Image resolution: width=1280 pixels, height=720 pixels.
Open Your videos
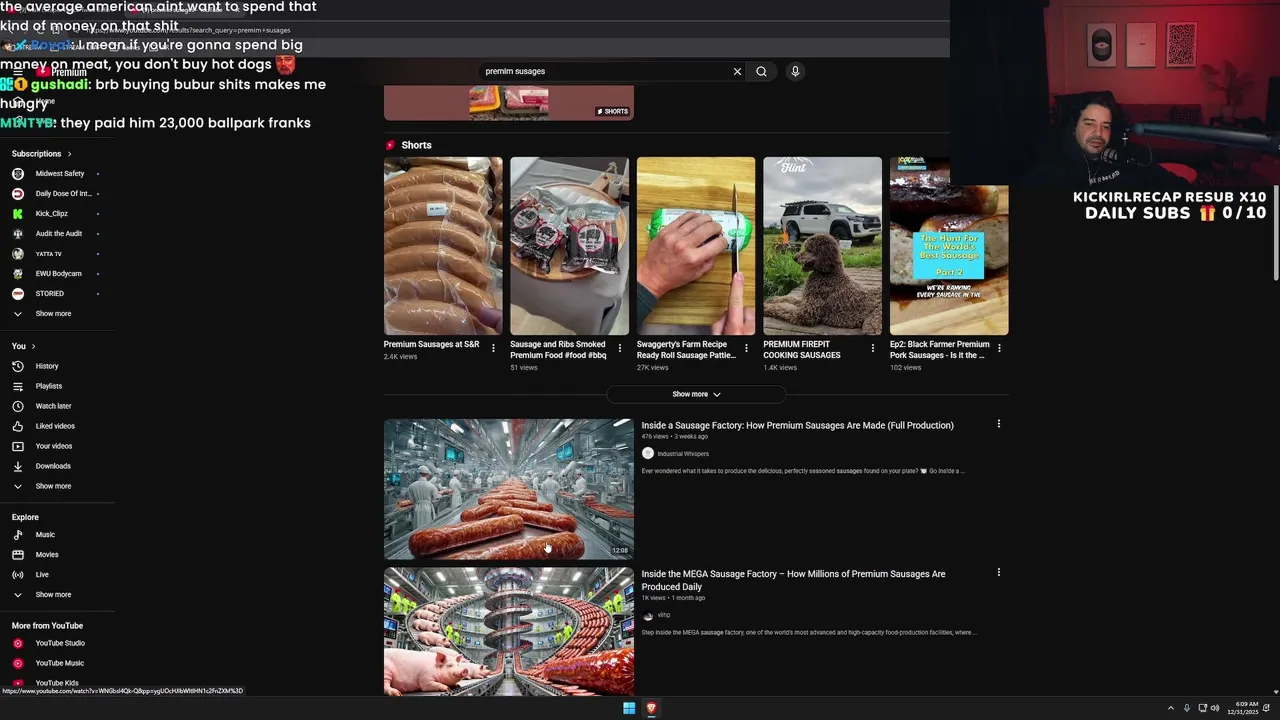click(56, 446)
